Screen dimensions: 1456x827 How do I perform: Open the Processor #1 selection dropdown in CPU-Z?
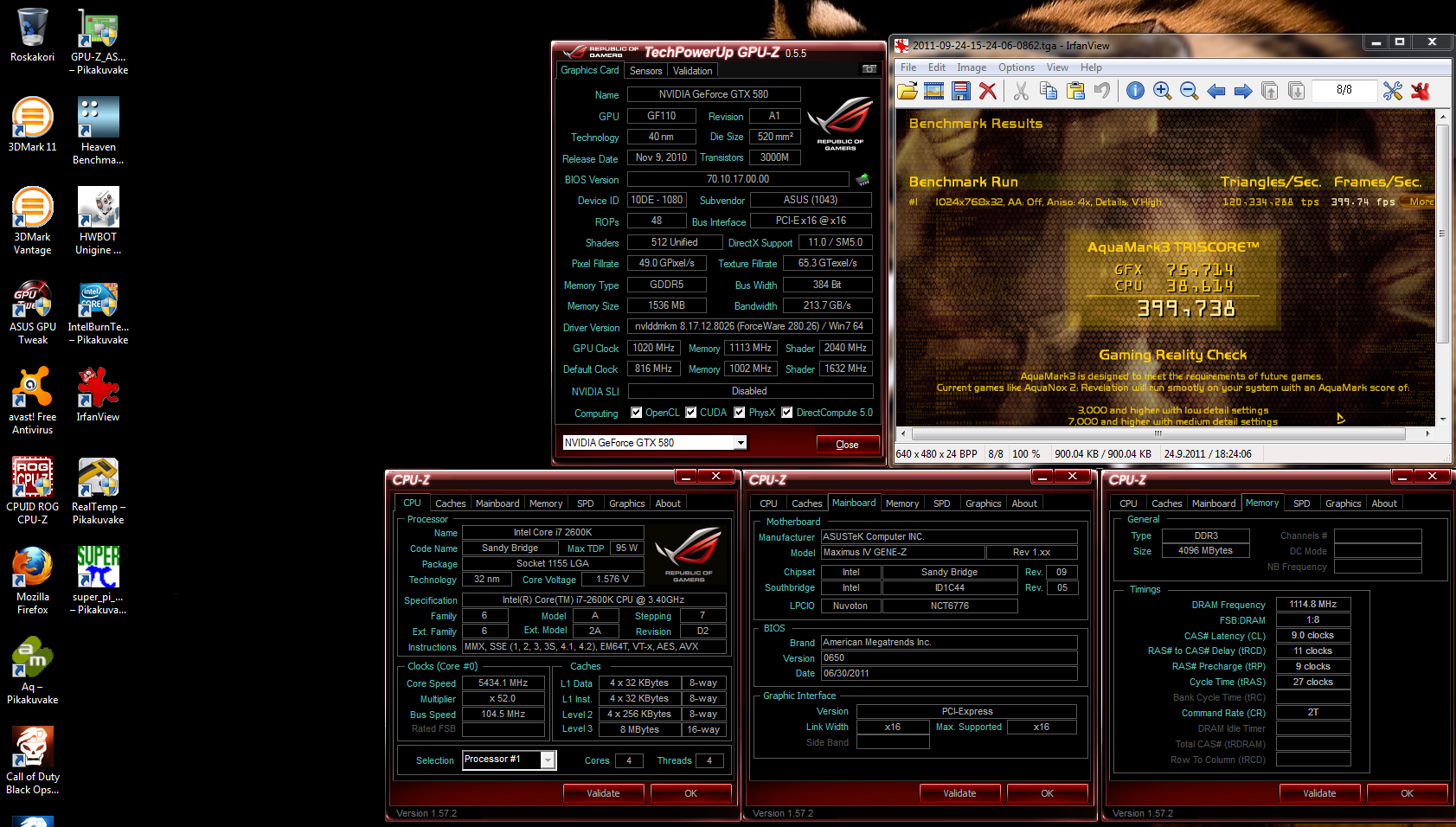coord(548,760)
